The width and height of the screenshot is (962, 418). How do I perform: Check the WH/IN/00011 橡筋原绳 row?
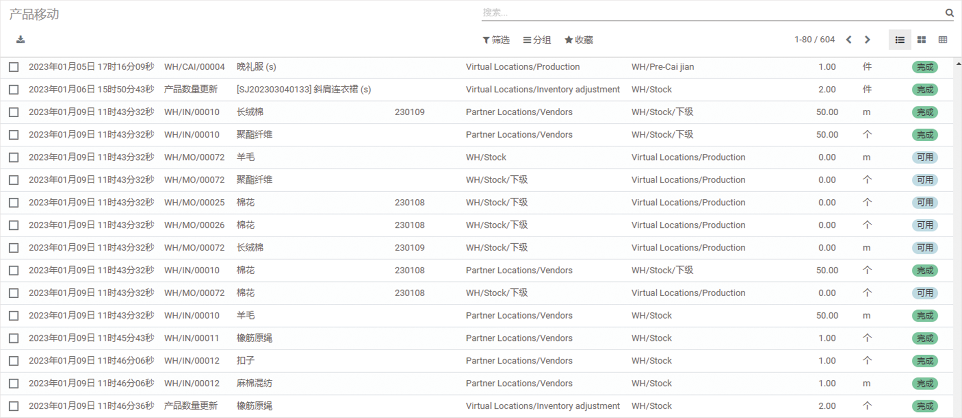click(14, 338)
